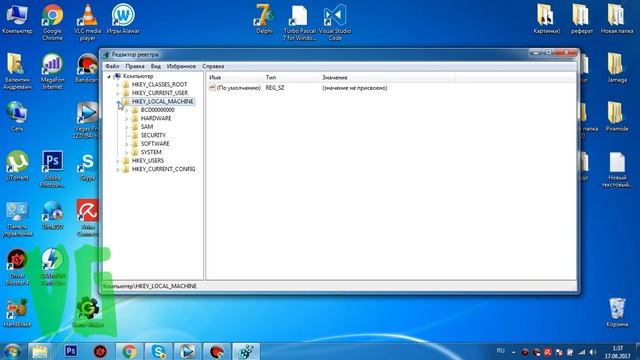This screenshot has height=360, width=640.
Task: Open Adobe Photoshop desktop shortcut
Action: coord(52,169)
